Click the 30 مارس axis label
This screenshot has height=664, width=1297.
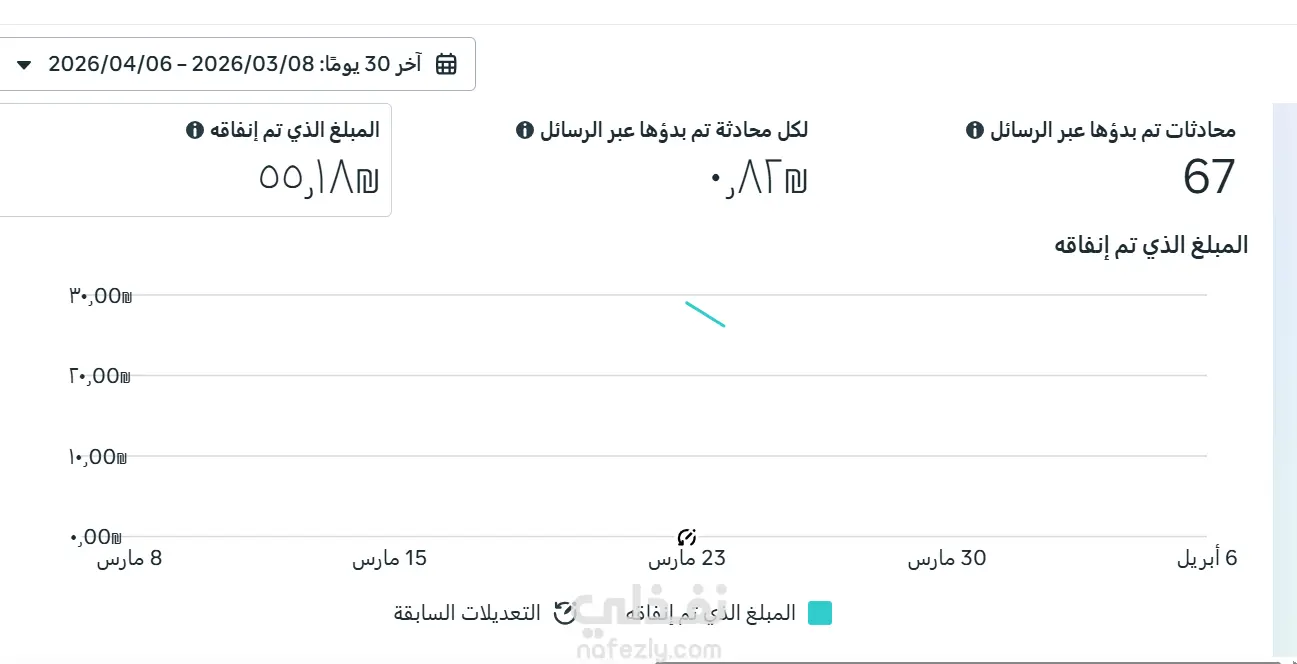(x=947, y=558)
